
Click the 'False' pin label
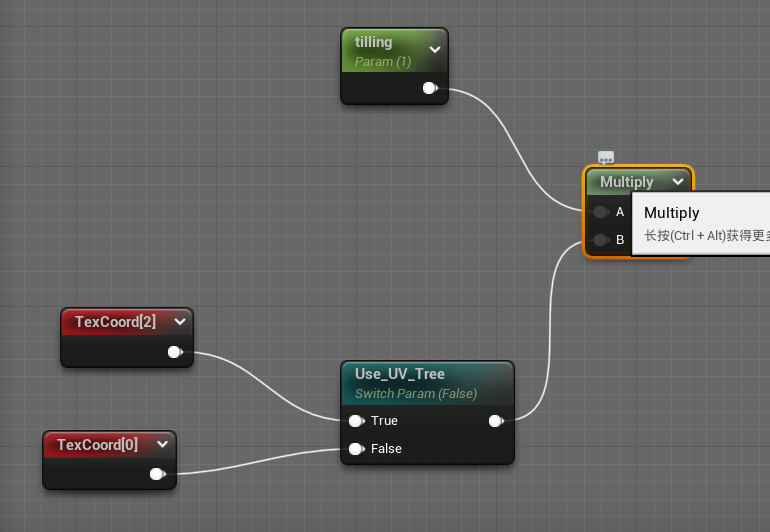coord(386,449)
